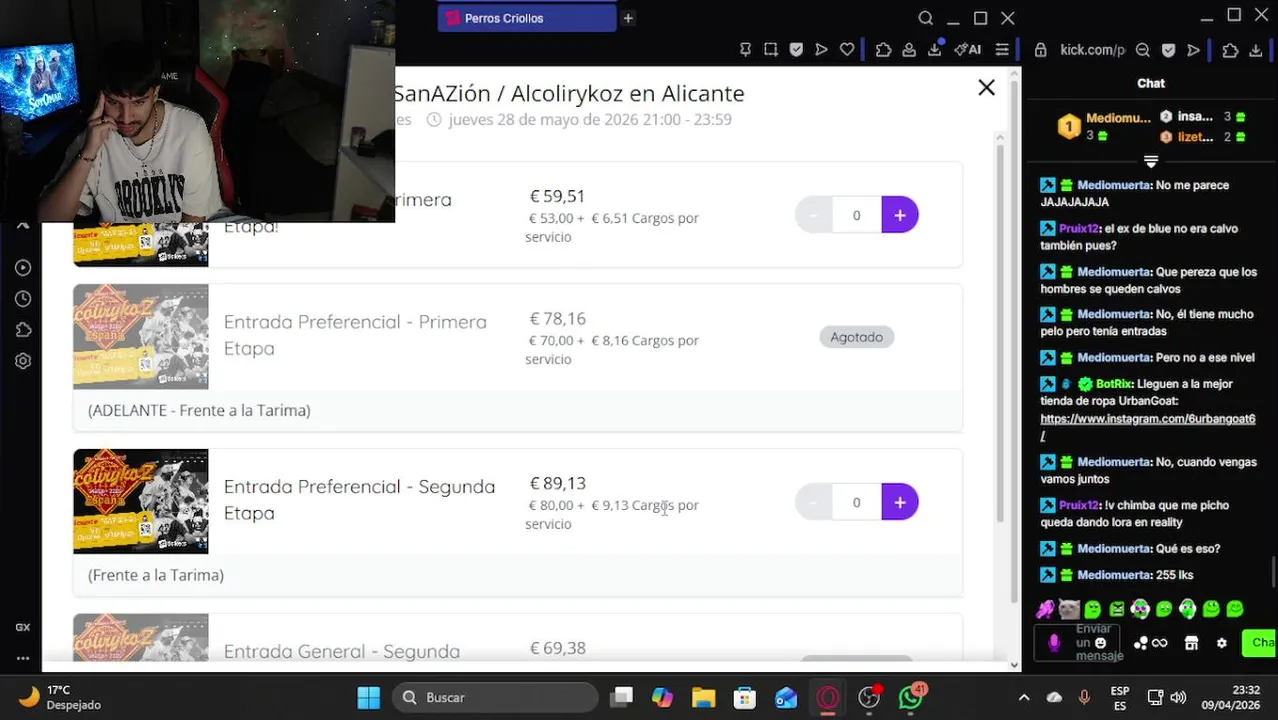Image resolution: width=1278 pixels, height=720 pixels.
Task: Decrease quantity of €59,51 ticket
Action: click(x=813, y=215)
